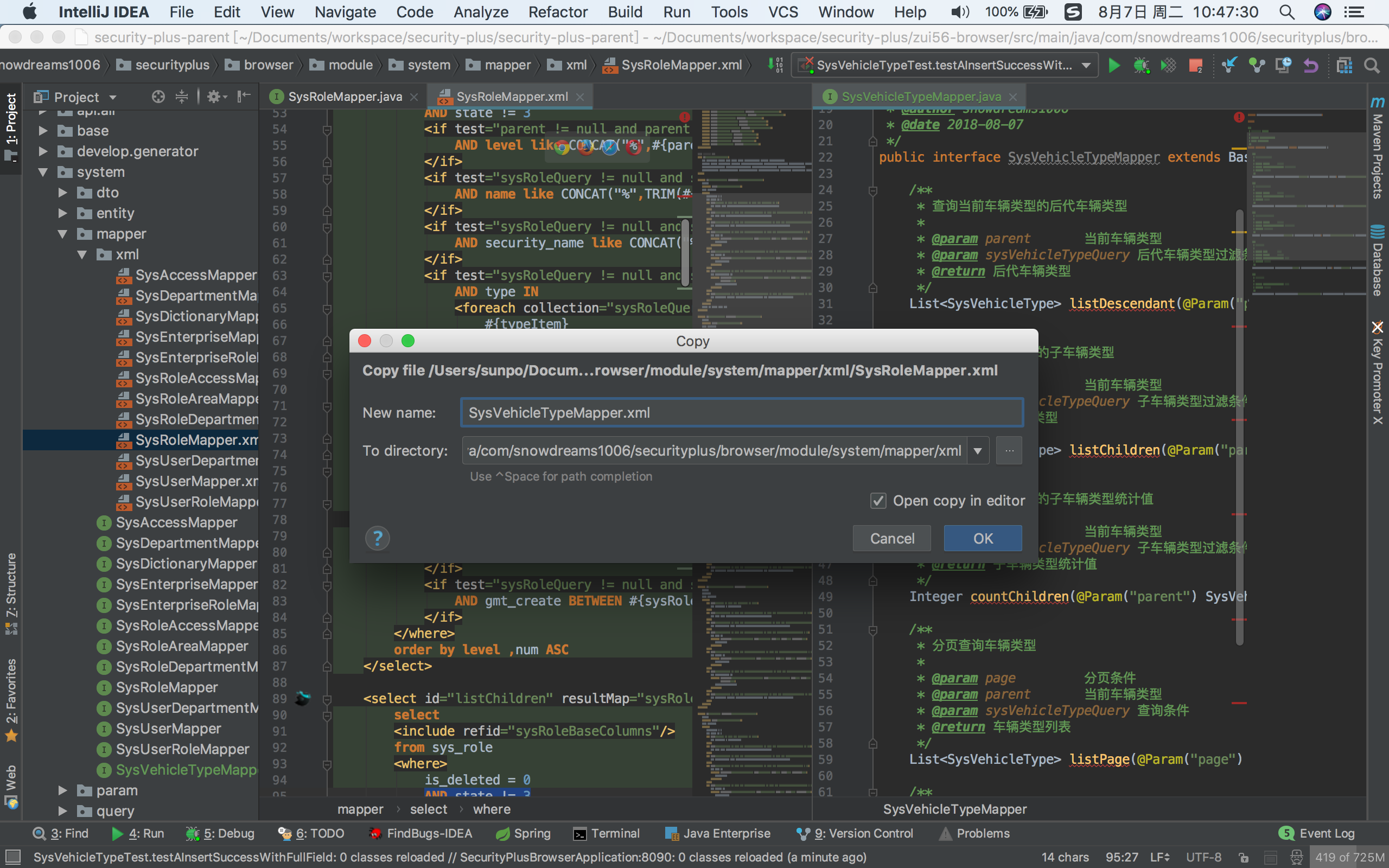1389x868 pixels.
Task: Open the Navigate menu
Action: coord(345,12)
